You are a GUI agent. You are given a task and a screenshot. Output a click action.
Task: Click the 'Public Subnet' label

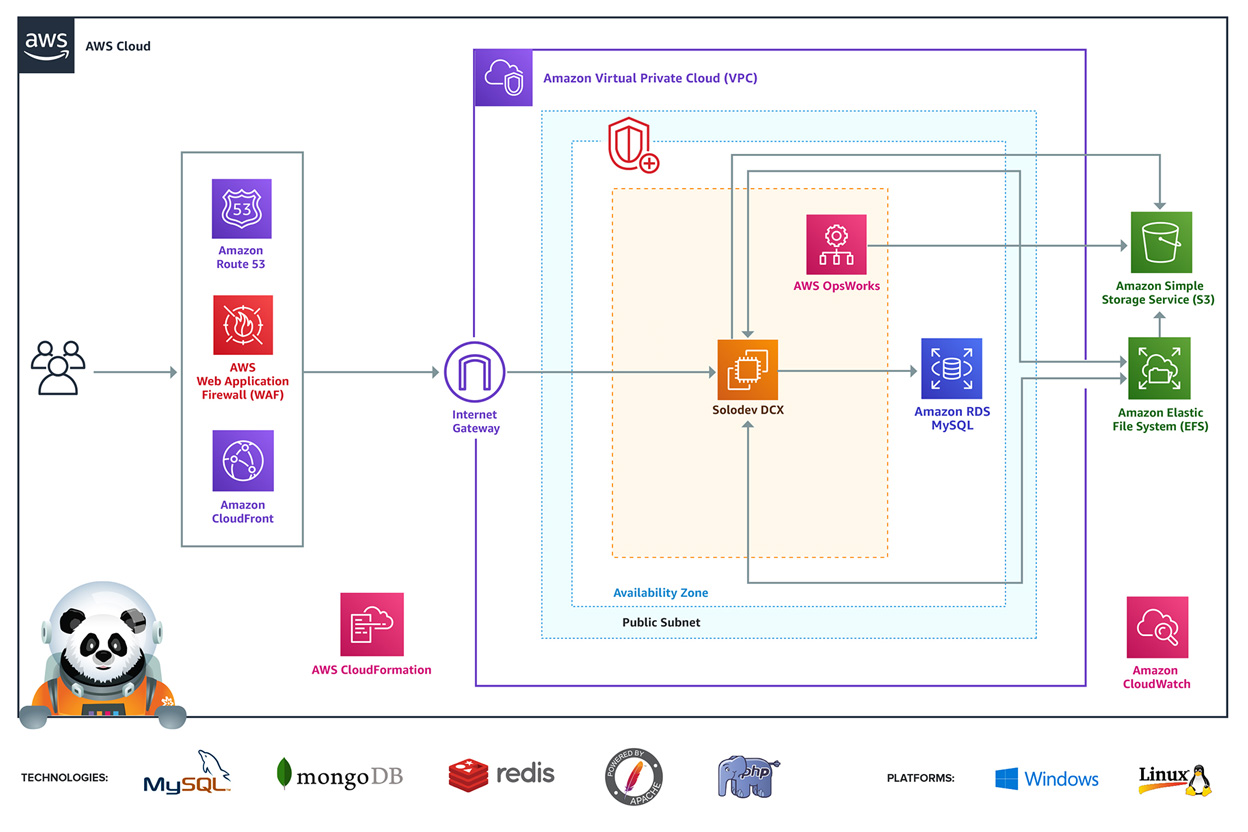click(x=661, y=622)
